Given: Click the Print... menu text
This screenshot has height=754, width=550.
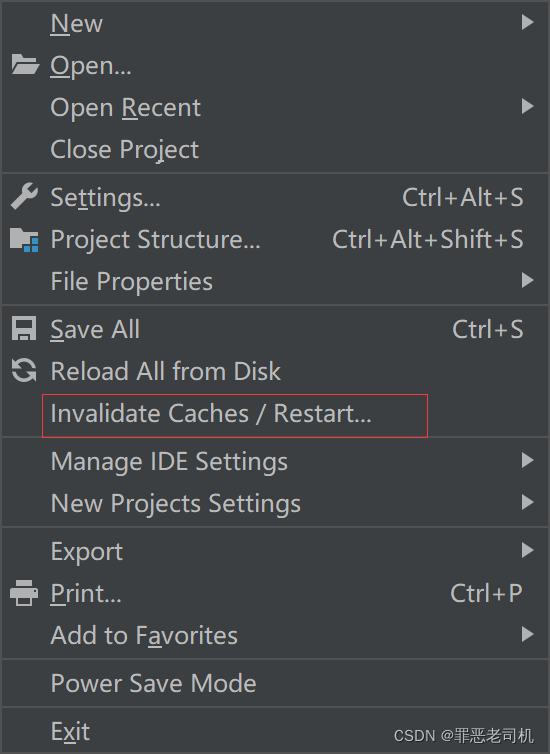Looking at the screenshot, I should click(86, 593).
